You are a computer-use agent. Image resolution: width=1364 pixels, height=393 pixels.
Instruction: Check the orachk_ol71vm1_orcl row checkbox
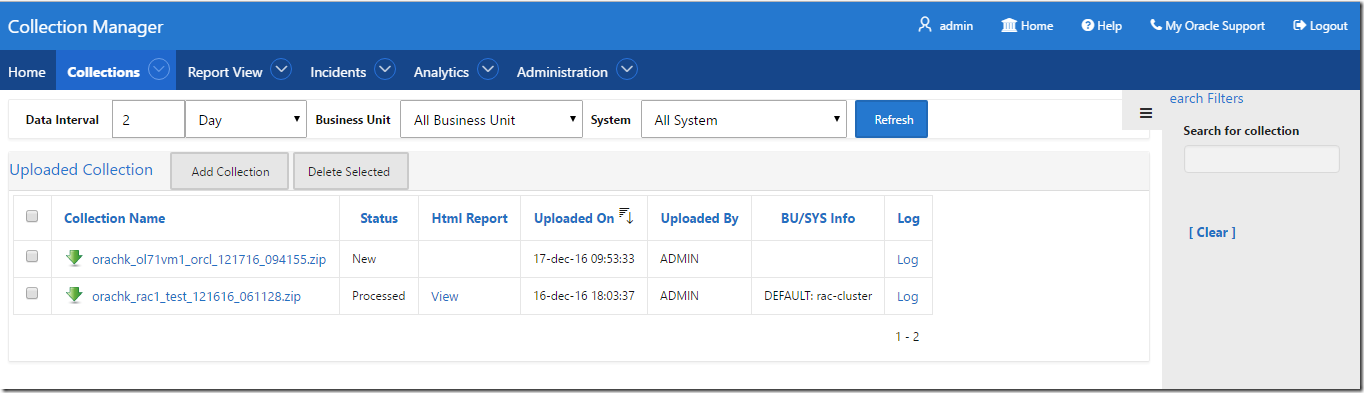coord(32,256)
